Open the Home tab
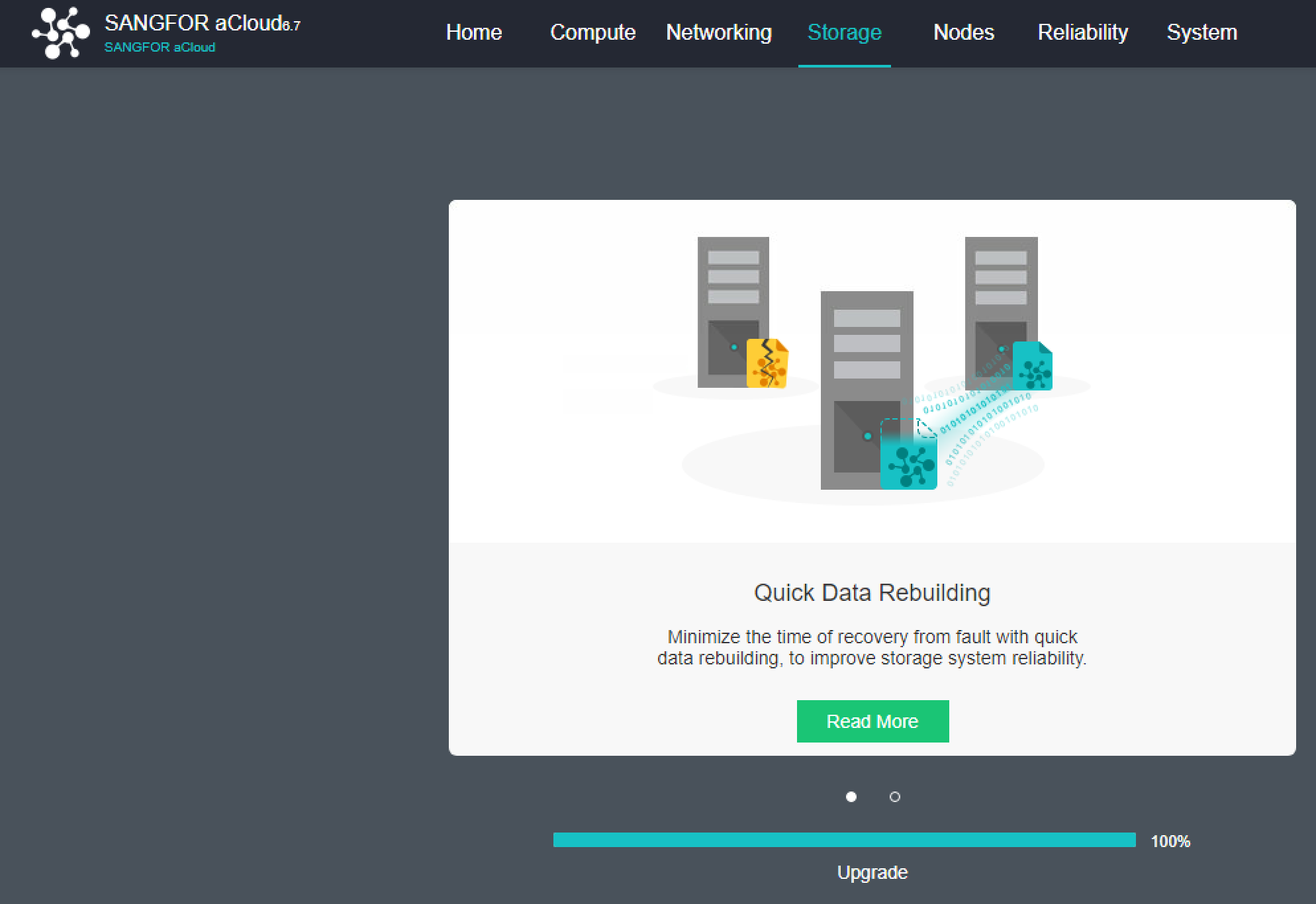 coord(474,32)
